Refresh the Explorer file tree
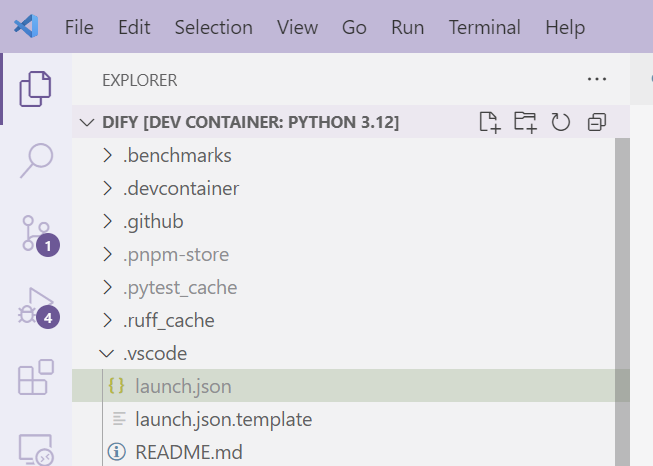The height and width of the screenshot is (466, 653). (561, 122)
